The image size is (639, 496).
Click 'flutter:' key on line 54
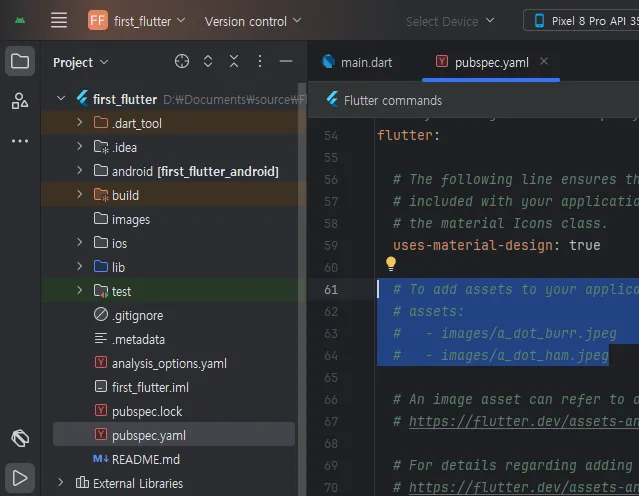(409, 135)
